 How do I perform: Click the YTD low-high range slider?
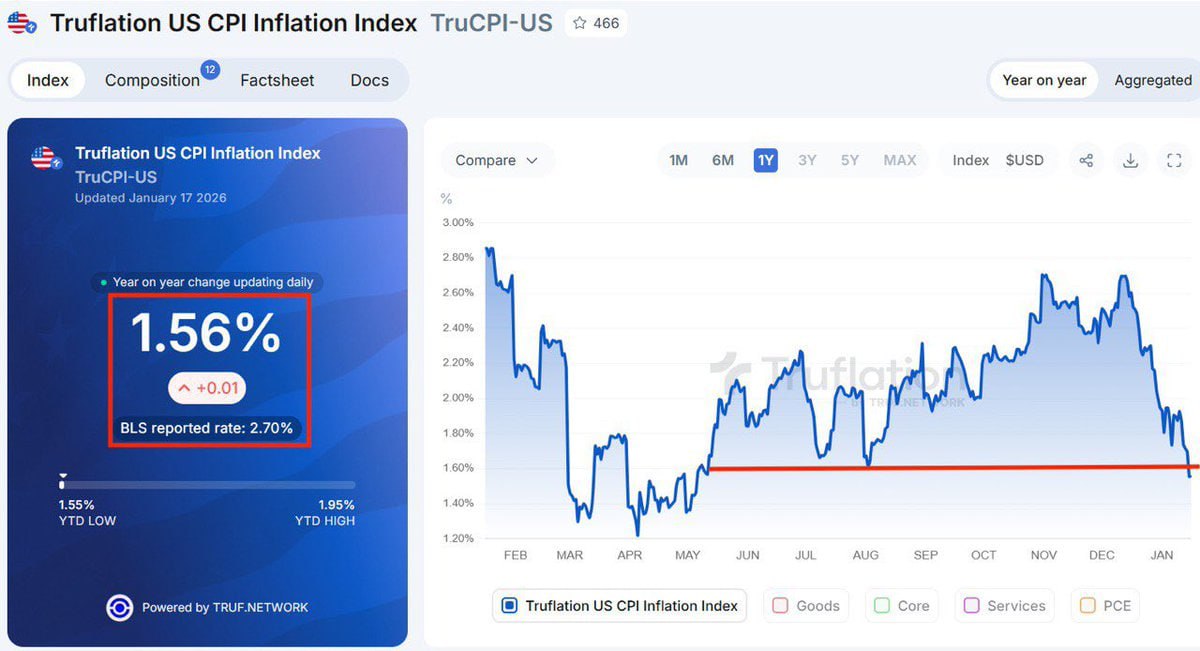[207, 485]
